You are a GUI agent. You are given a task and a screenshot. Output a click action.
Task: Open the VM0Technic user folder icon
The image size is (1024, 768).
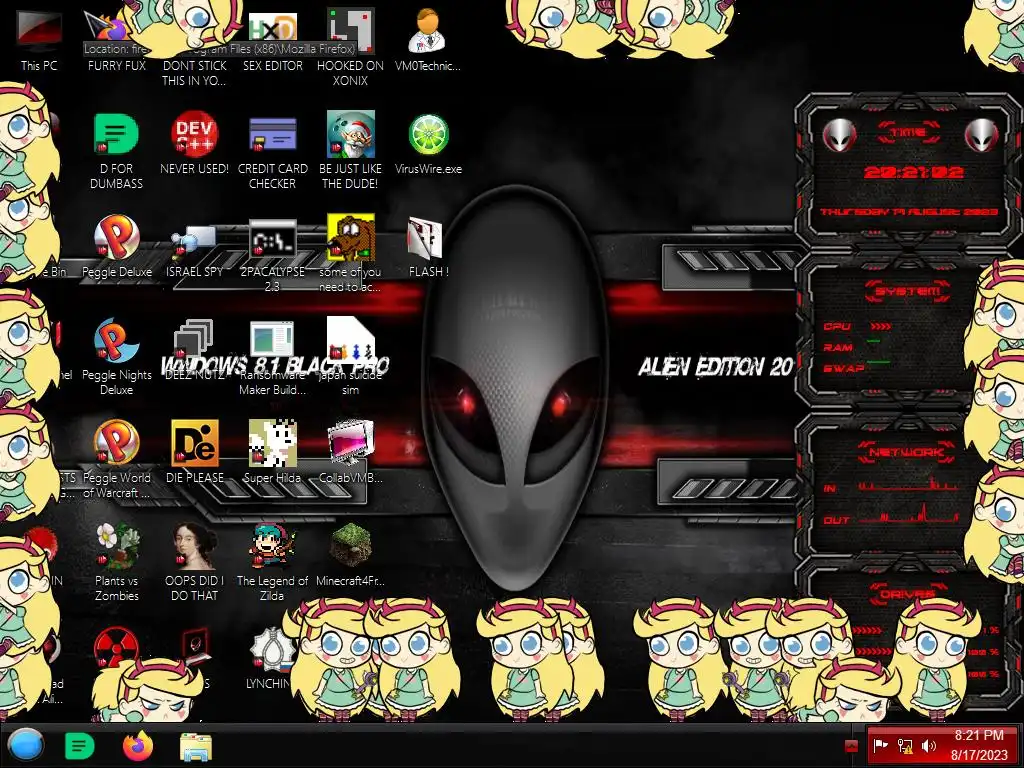[x=428, y=40]
